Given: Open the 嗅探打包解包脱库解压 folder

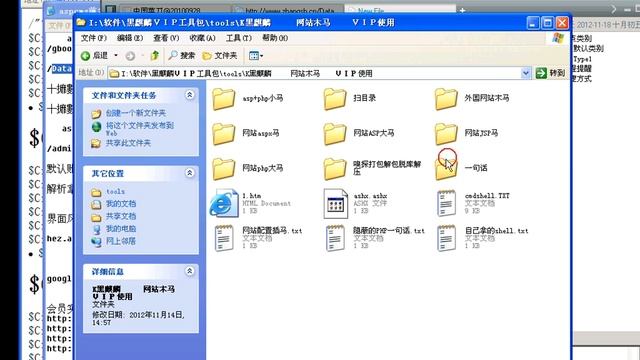Looking at the screenshot, I should tap(372, 168).
